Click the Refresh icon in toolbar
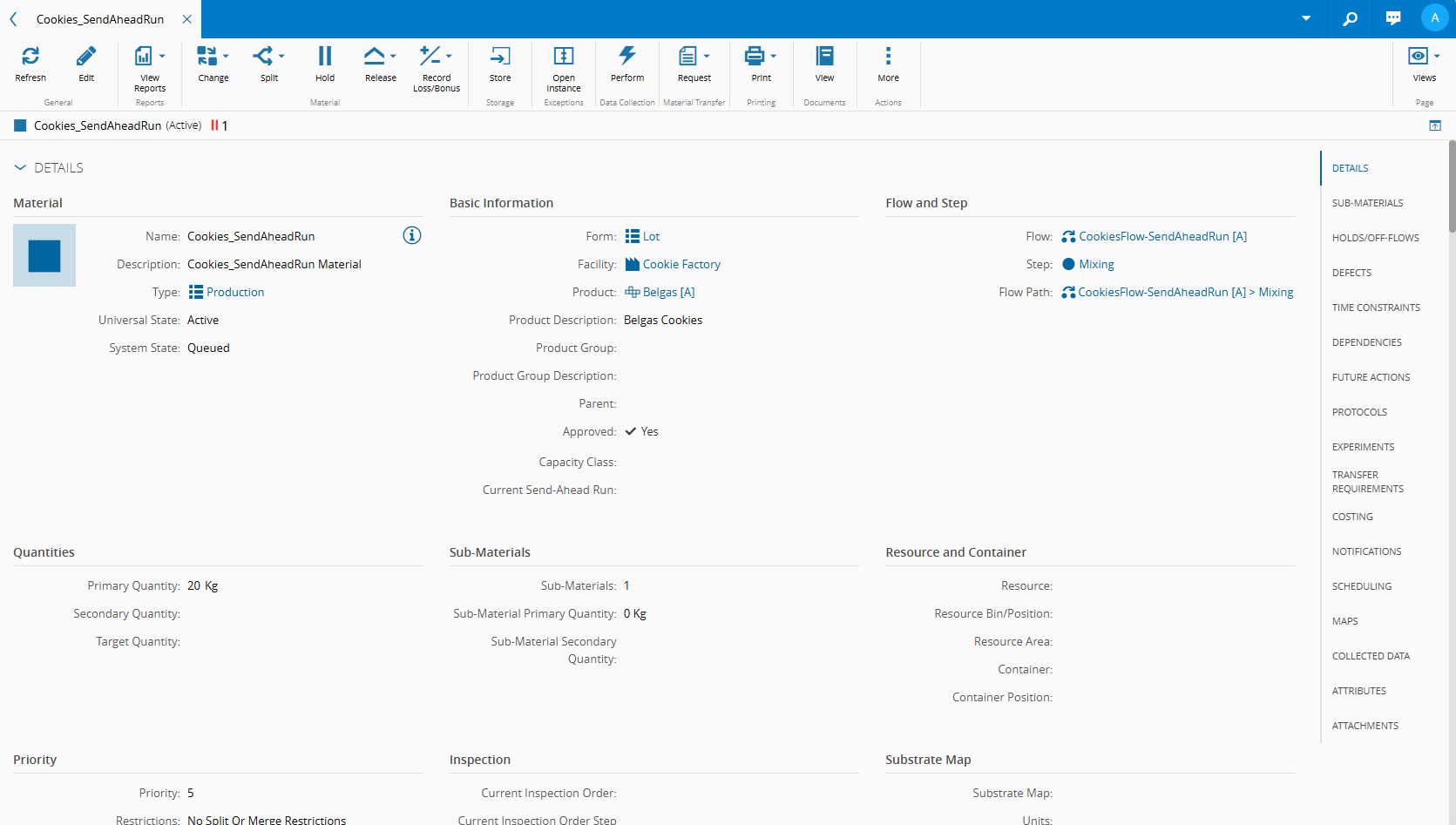This screenshot has width=1456, height=825. click(30, 57)
